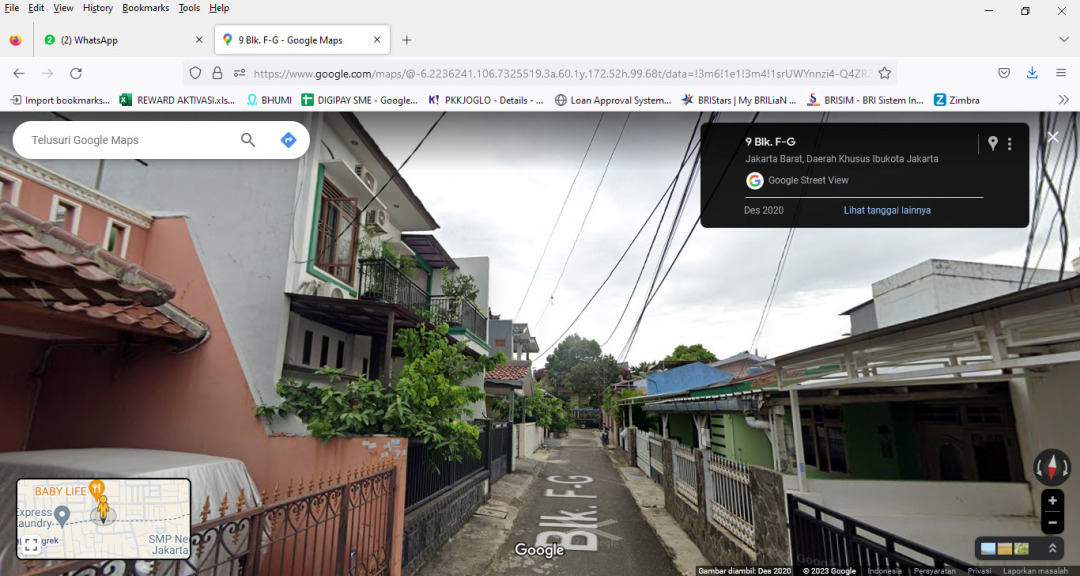Zoom in with the plus button

[1052, 501]
